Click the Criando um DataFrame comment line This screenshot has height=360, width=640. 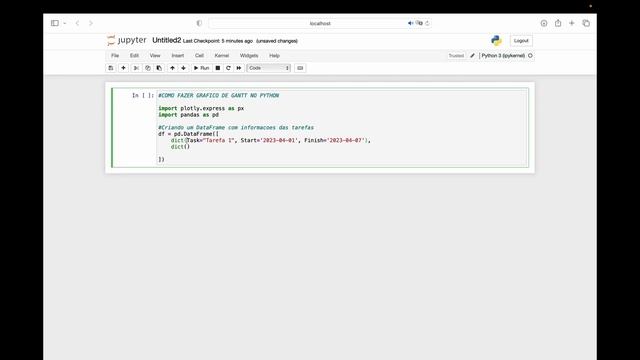(x=236, y=128)
